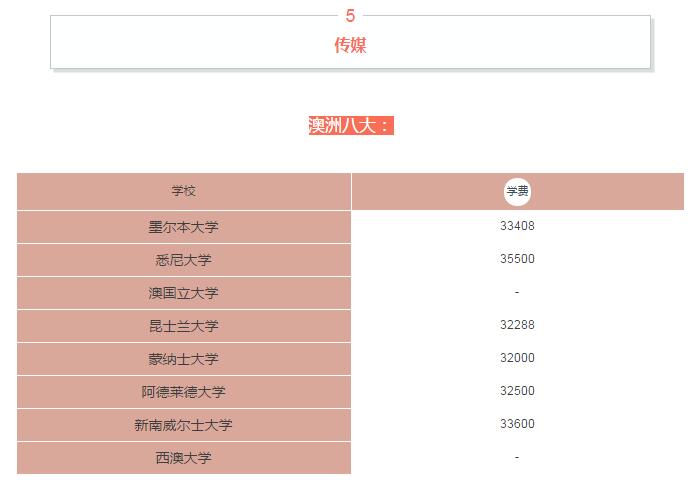Viewport: 700px width, 485px height.
Task: Select the 澳国立大学 cell
Action: [184, 293]
